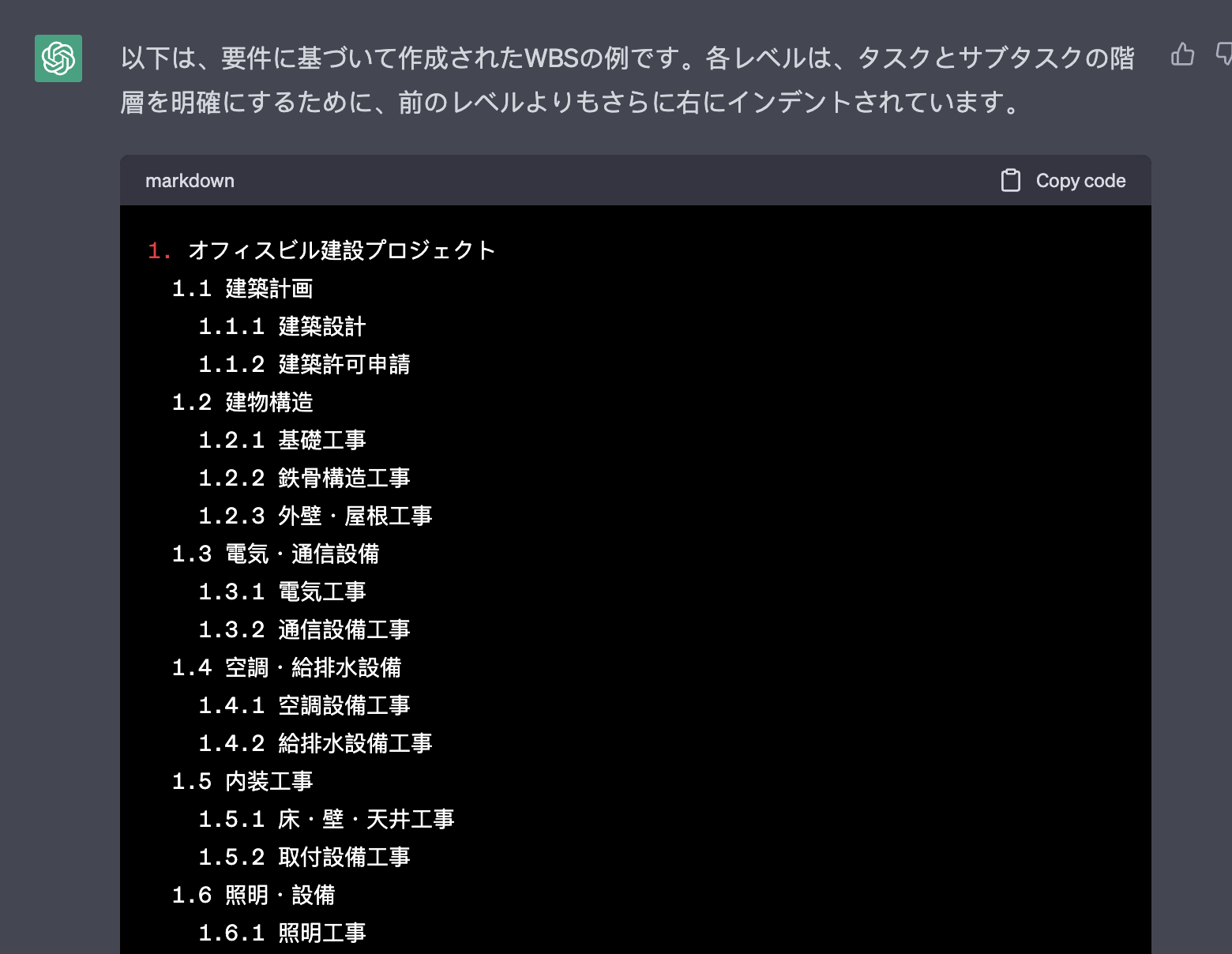Select the 1.4 空調・給排水設備 line

(287, 667)
